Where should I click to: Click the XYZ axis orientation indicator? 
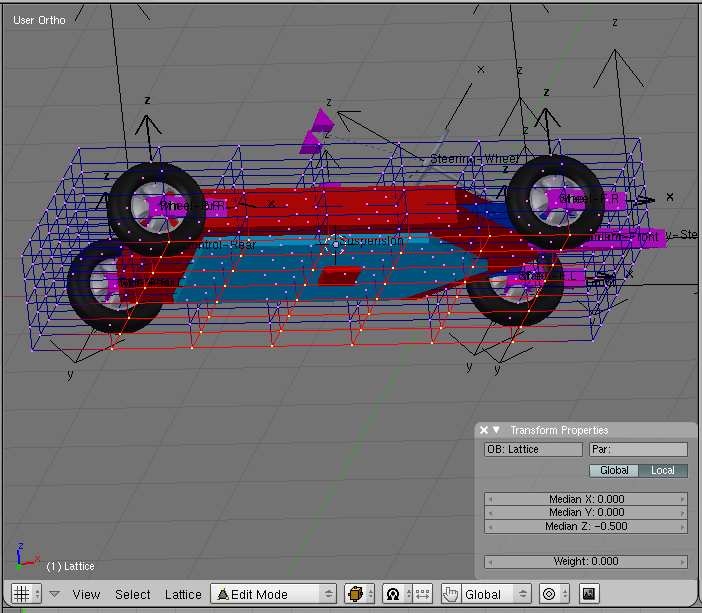click(x=26, y=556)
